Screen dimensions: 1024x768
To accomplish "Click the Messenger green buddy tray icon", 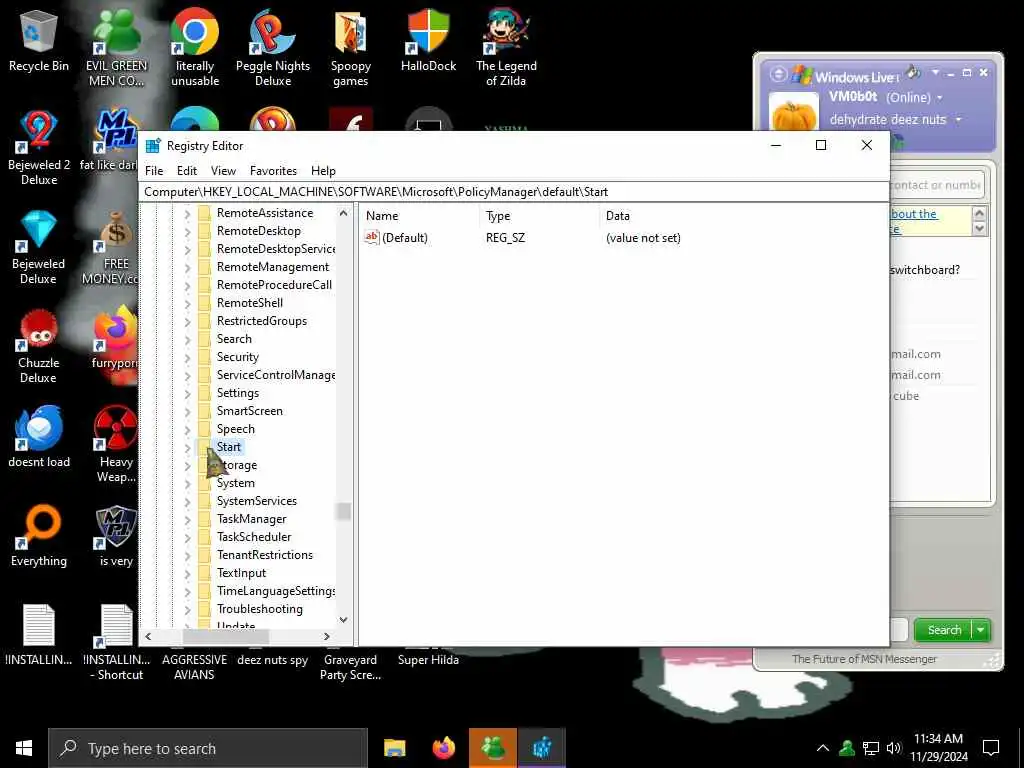I will (847, 748).
